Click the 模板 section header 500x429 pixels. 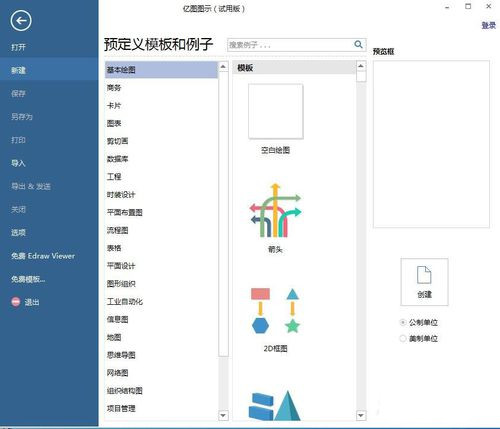click(294, 68)
